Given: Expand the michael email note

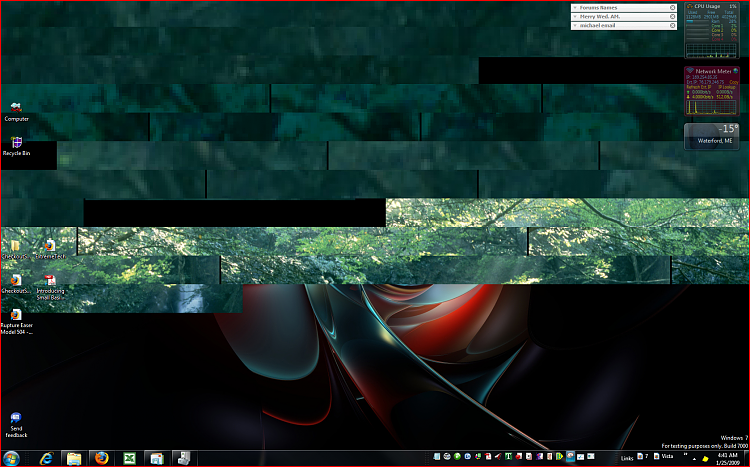Looking at the screenshot, I should pyautogui.click(x=575, y=25).
